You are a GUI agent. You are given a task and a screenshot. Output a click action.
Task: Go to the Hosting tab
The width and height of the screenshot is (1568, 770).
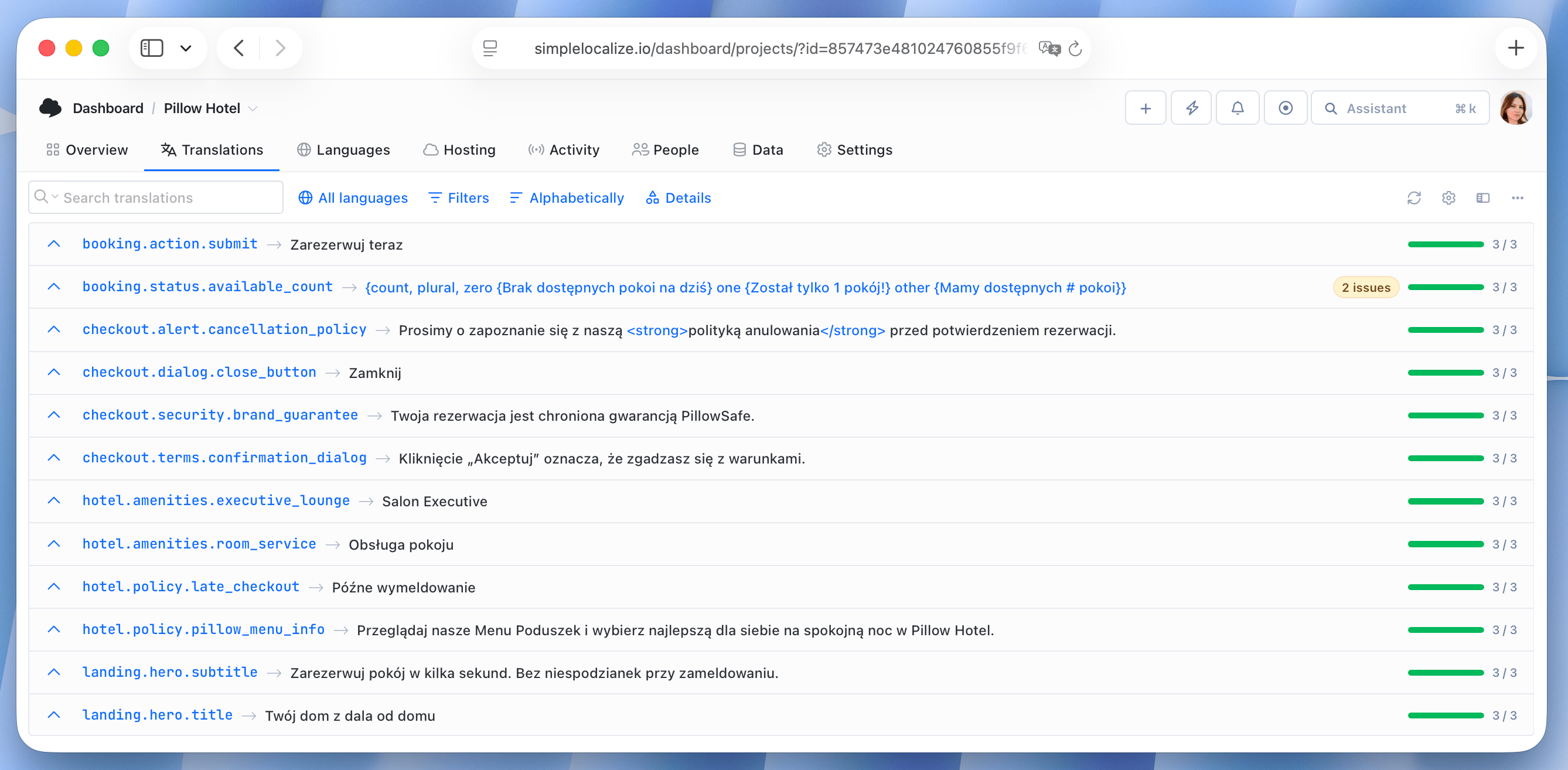459,150
